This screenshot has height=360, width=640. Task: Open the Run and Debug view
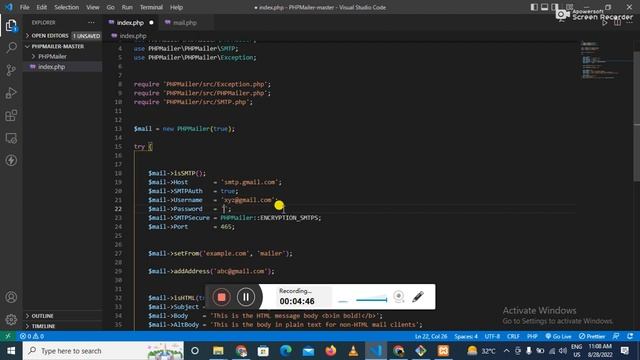pos(11,93)
